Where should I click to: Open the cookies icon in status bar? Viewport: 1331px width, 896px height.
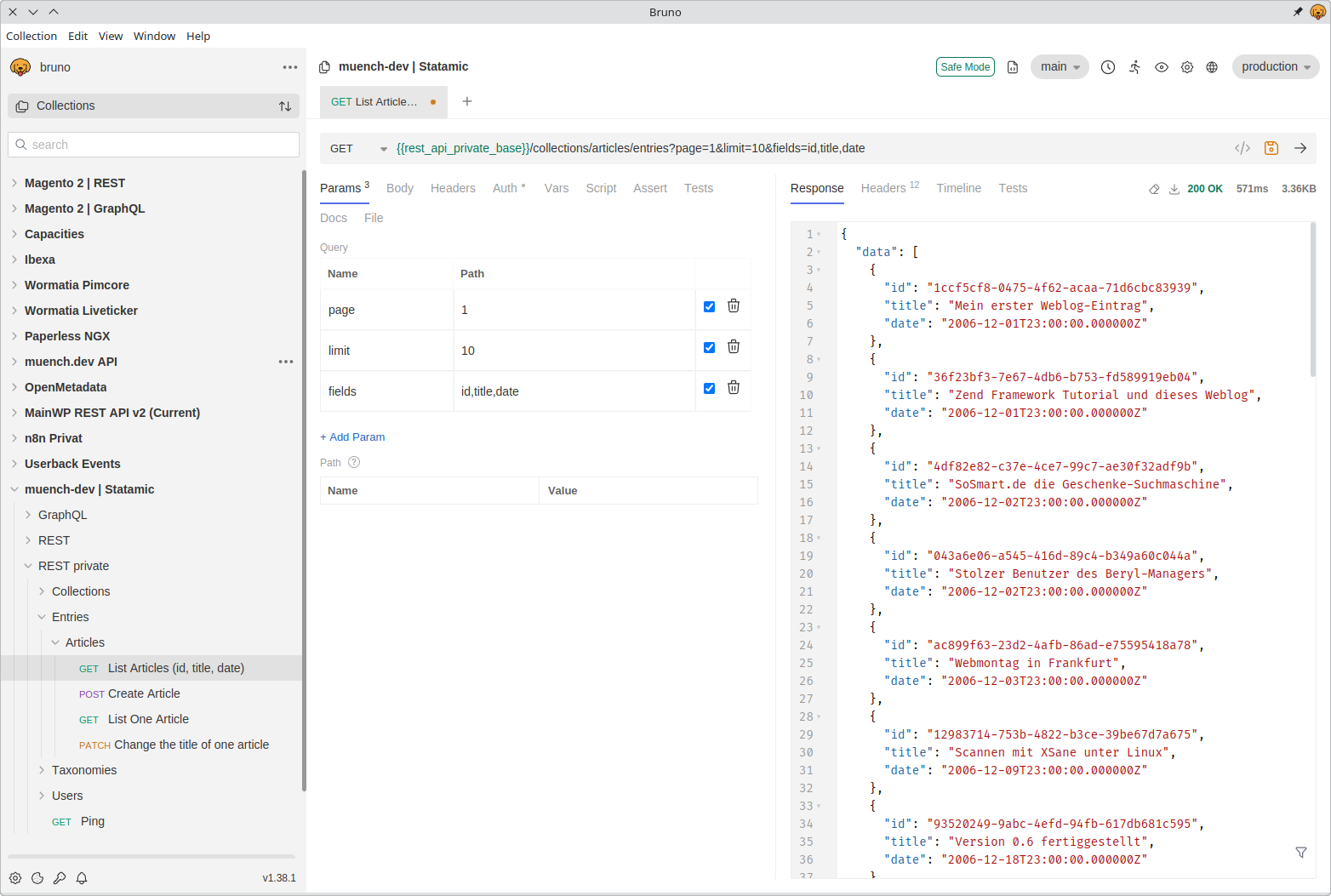[x=37, y=878]
